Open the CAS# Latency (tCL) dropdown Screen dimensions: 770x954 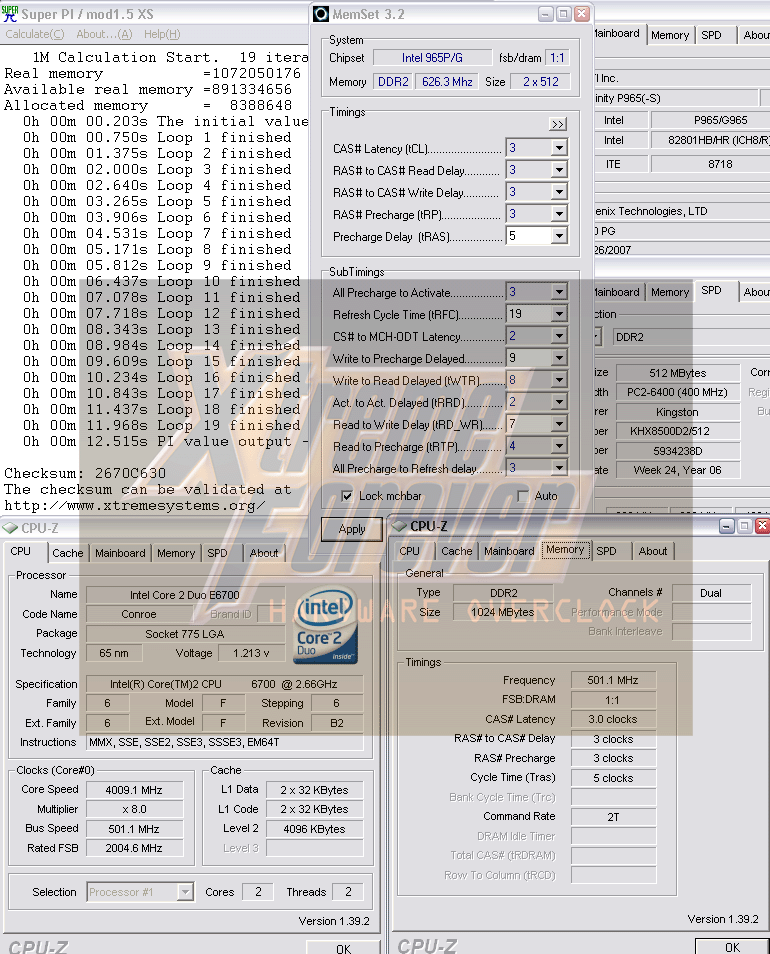click(x=559, y=148)
